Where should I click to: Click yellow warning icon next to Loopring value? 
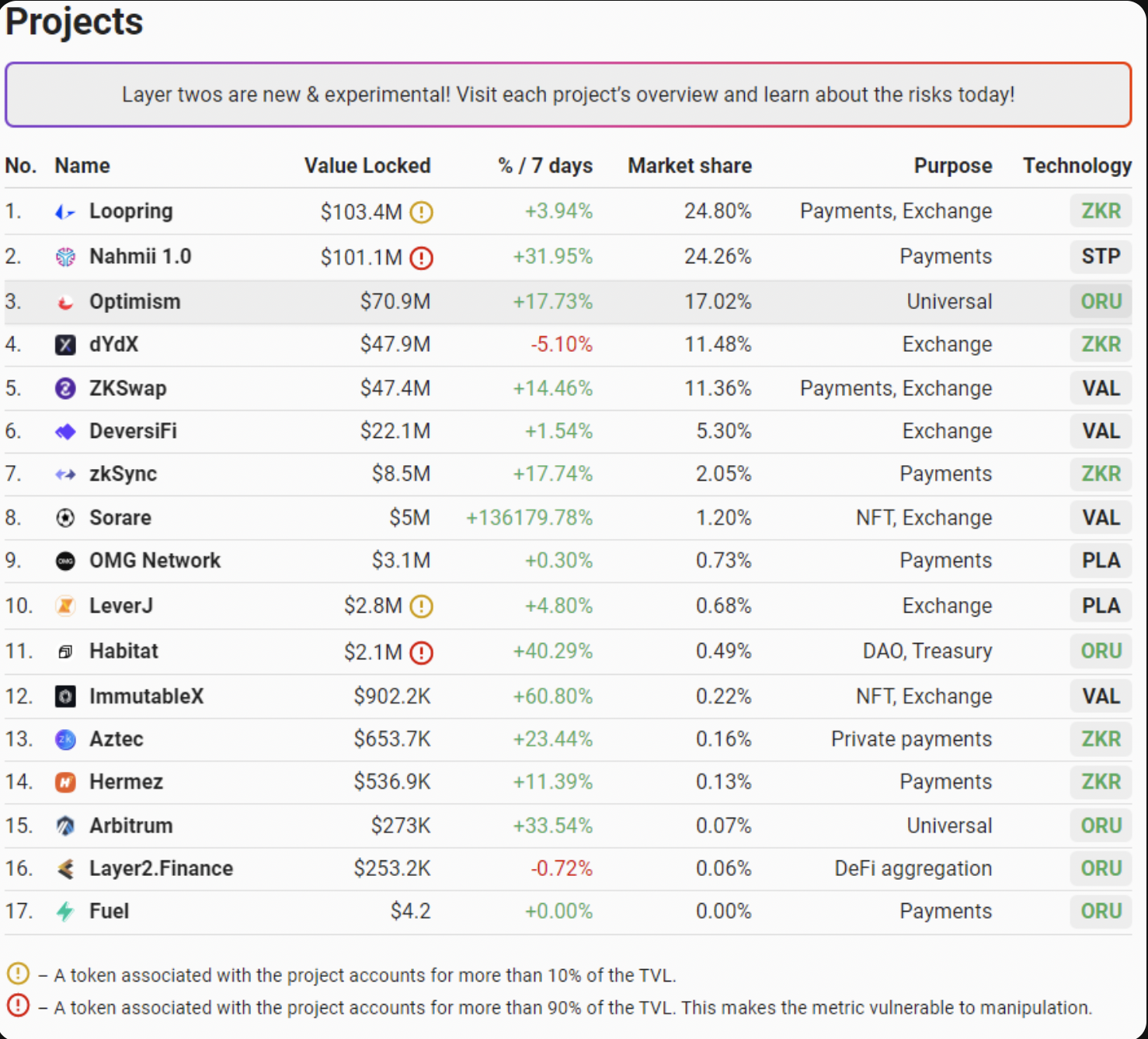click(421, 212)
